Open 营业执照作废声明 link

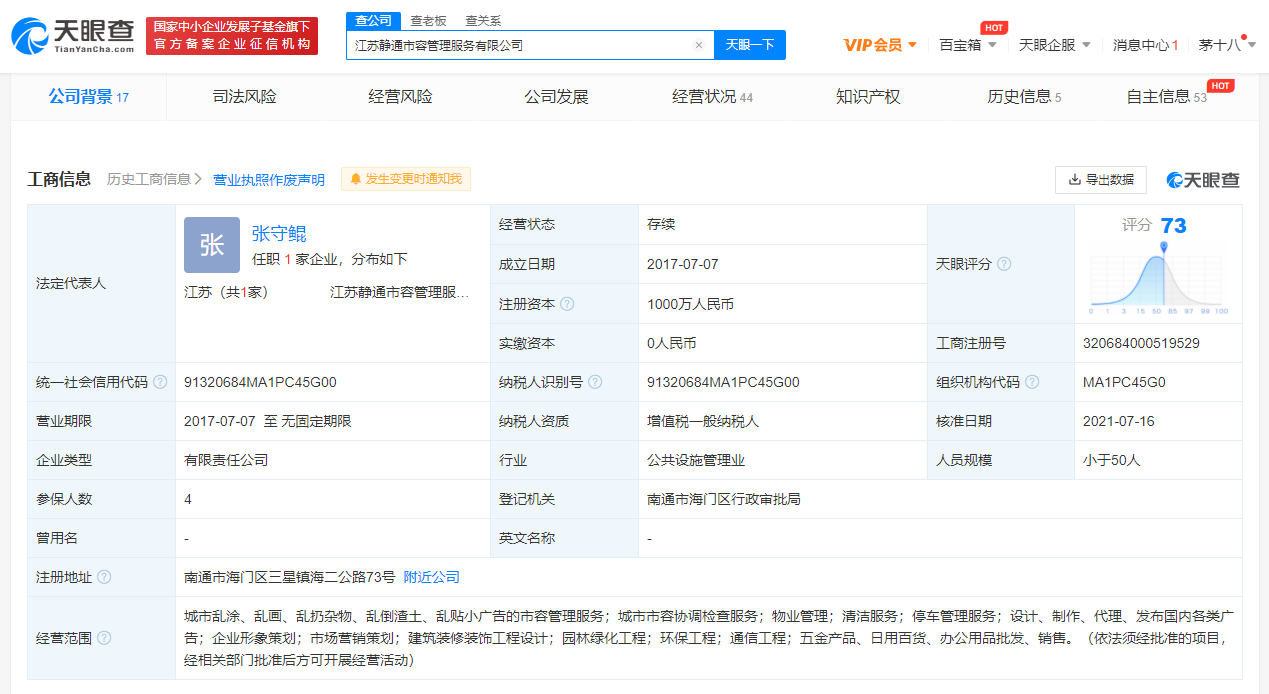269,180
